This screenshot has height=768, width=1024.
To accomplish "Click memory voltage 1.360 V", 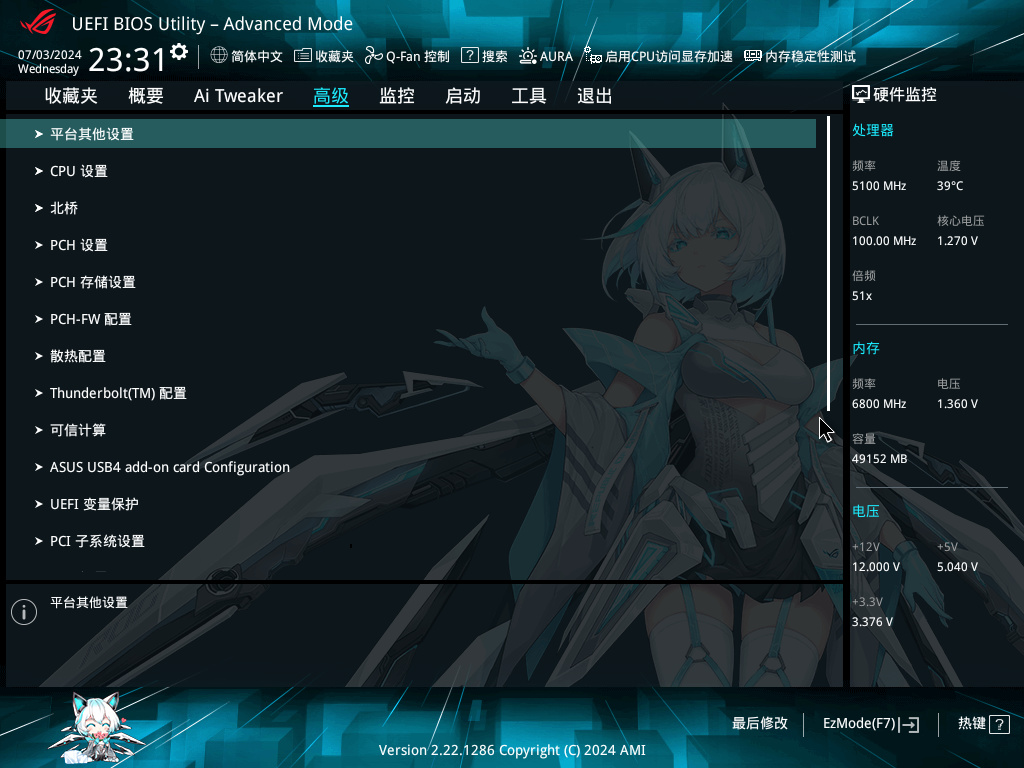I will coord(957,404).
